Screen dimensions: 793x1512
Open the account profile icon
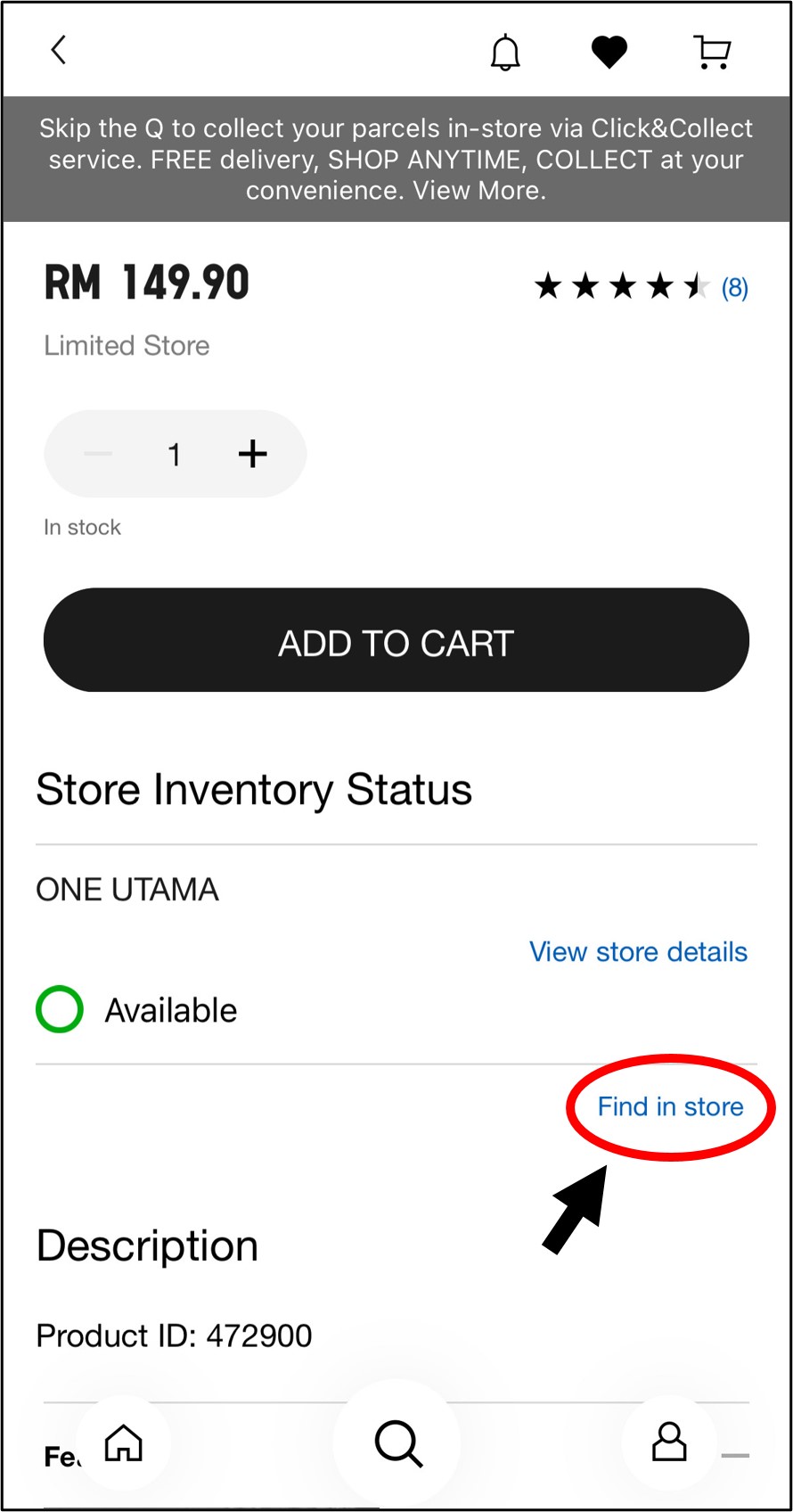pyautogui.click(x=669, y=1442)
